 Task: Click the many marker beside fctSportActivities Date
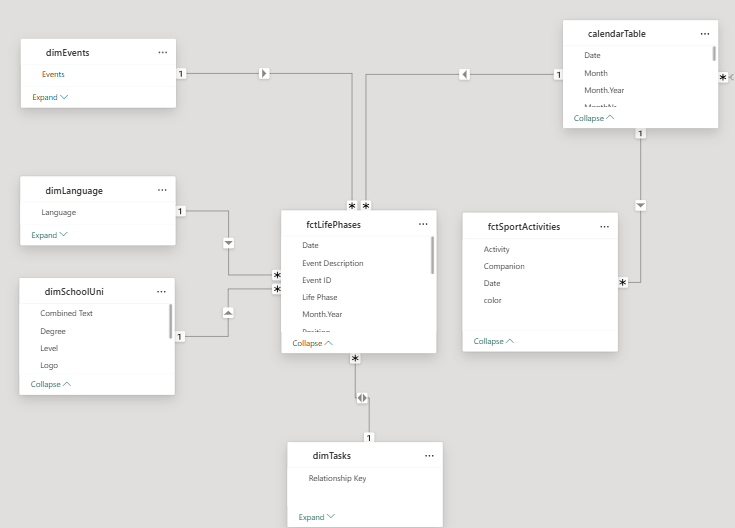(x=622, y=282)
